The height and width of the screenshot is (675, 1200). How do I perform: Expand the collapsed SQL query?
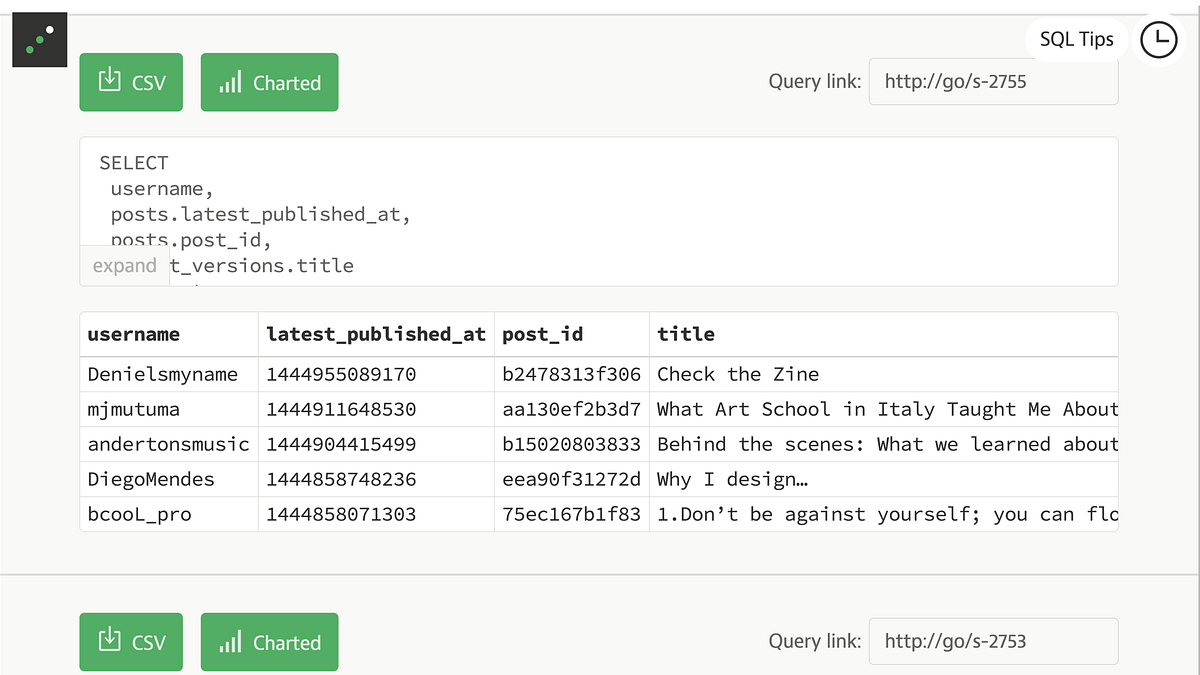coord(124,265)
